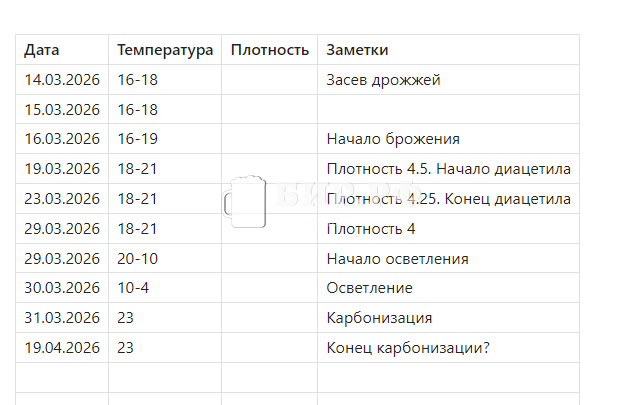Screen dimensions: 642x405
Task: Click the "Заметки" column header
Action: 358,50
